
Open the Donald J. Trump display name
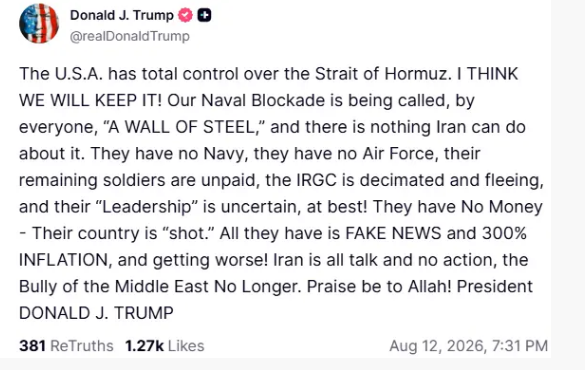(x=122, y=15)
